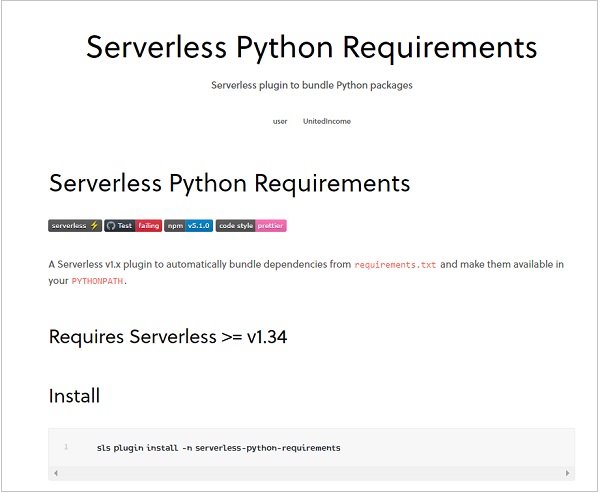The width and height of the screenshot is (600, 493).
Task: Open the user link
Action: pyautogui.click(x=280, y=121)
